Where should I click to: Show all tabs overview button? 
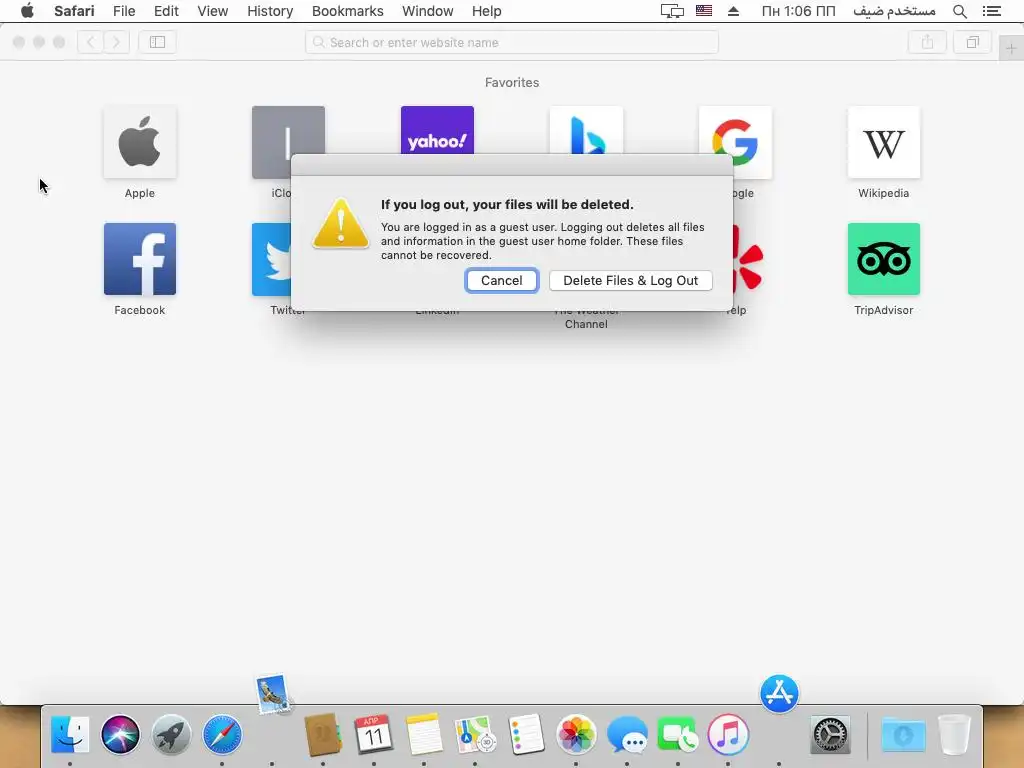click(972, 42)
